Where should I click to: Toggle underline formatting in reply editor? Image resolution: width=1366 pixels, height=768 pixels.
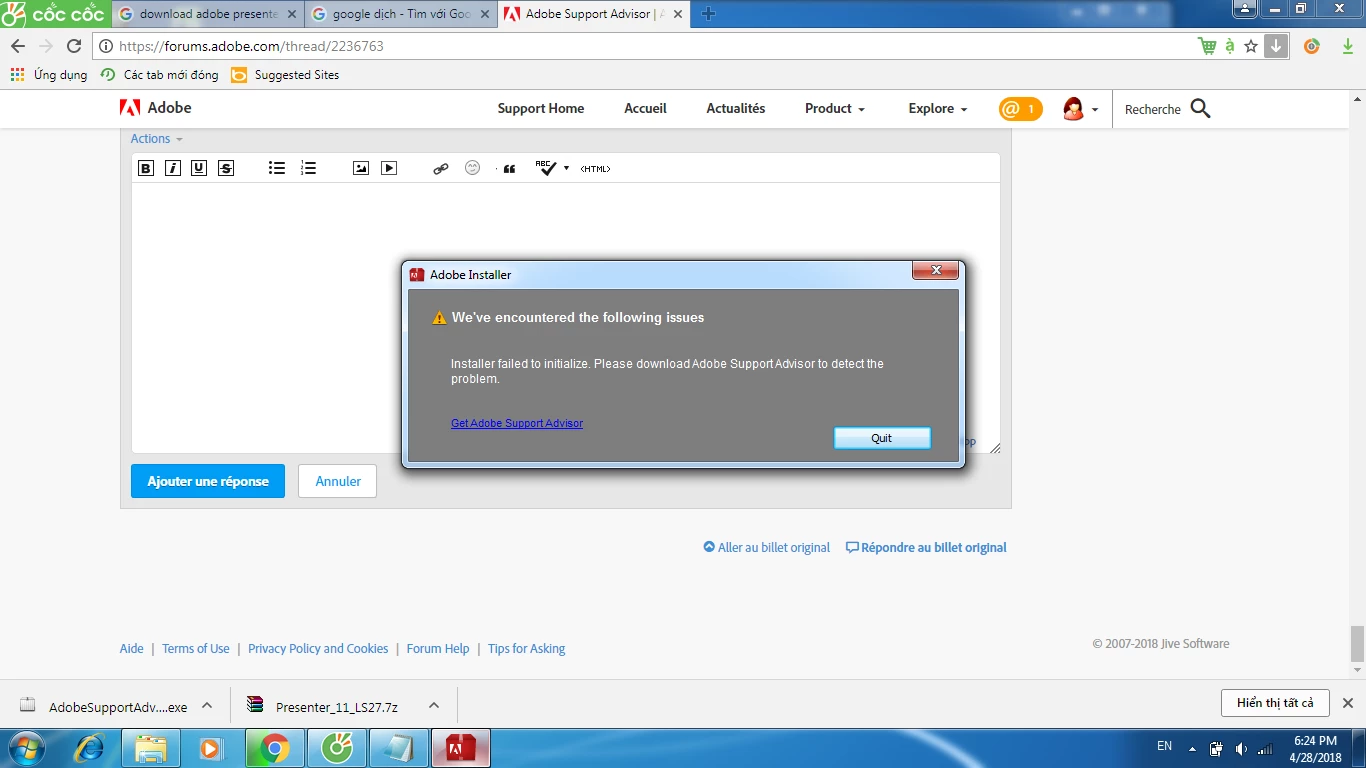(x=199, y=168)
